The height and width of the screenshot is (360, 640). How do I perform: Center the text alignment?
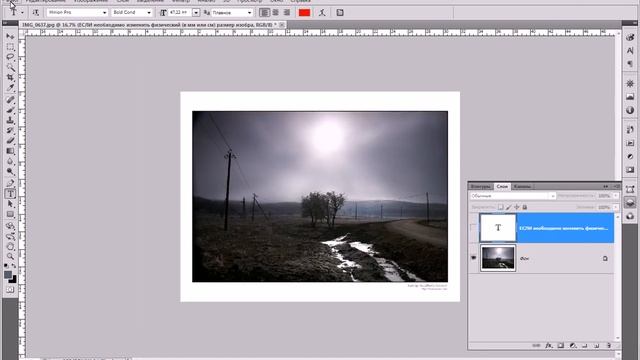276,13
